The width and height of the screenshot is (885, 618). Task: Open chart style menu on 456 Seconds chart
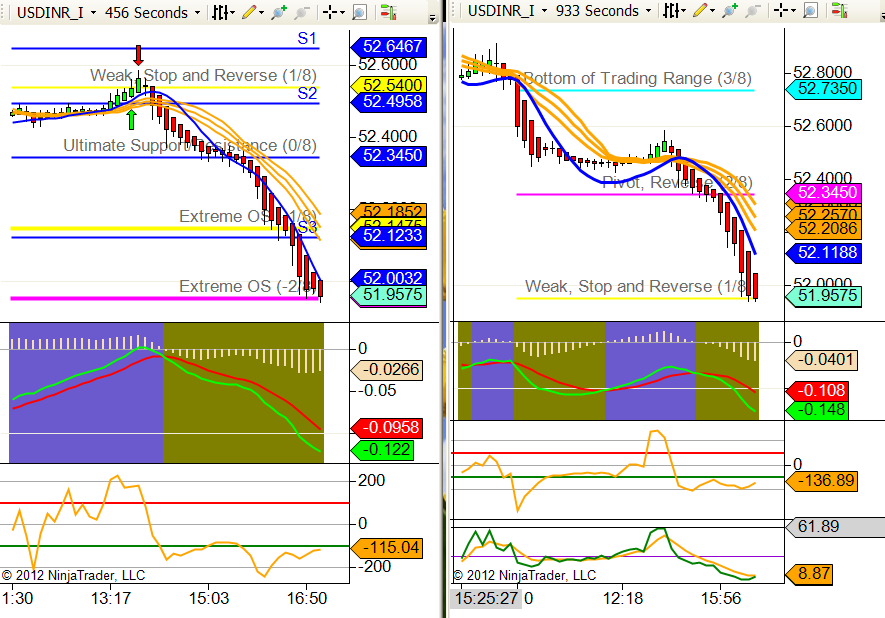point(224,12)
